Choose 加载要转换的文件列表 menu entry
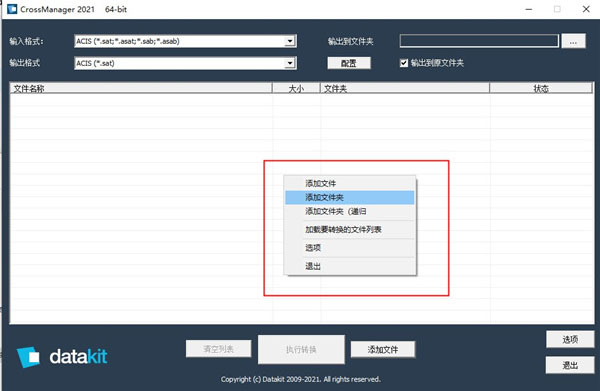The image size is (600, 391). click(x=350, y=230)
